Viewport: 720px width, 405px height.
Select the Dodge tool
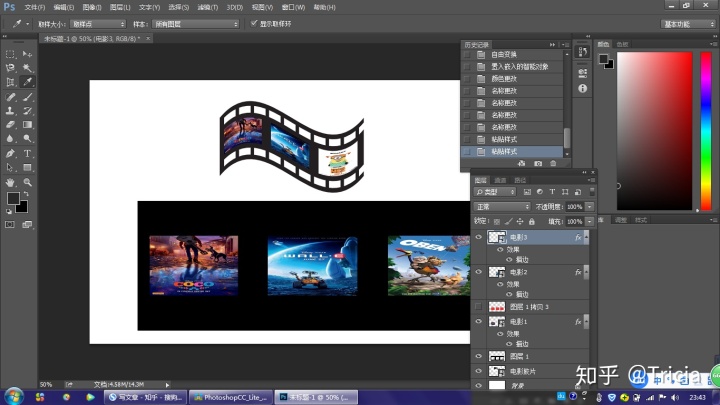pos(28,138)
